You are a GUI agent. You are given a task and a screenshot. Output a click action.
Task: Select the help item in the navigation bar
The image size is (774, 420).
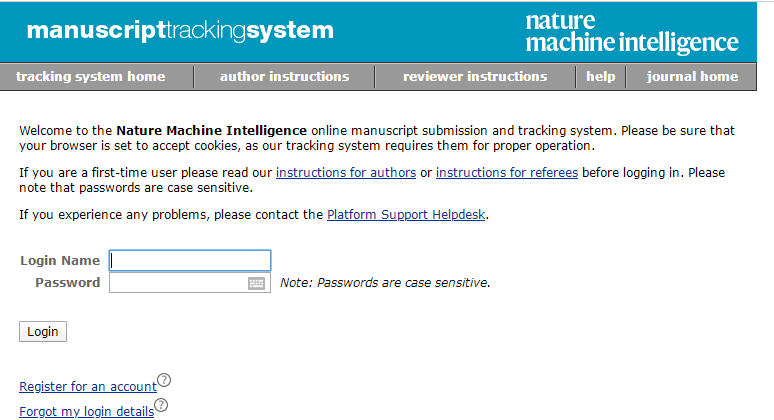(601, 77)
